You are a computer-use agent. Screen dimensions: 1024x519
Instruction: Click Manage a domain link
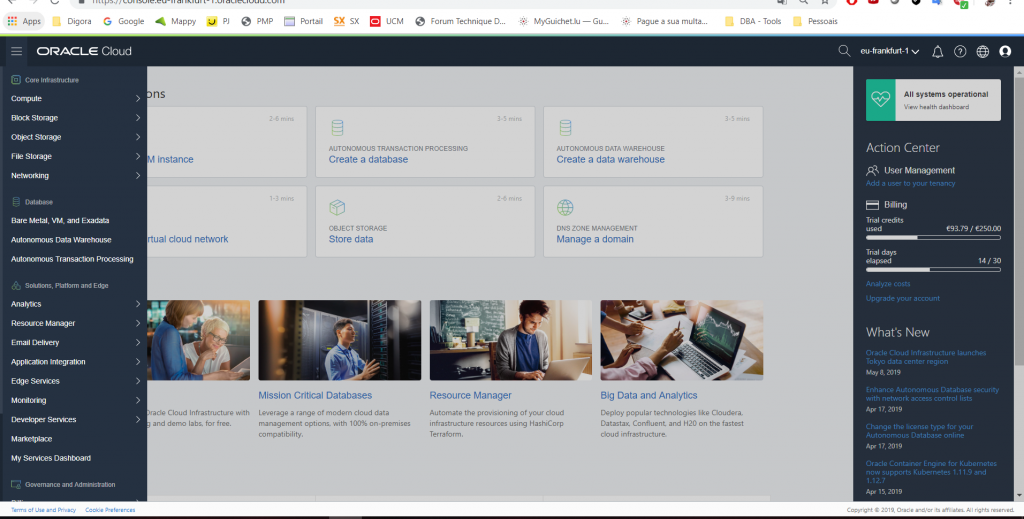[595, 239]
